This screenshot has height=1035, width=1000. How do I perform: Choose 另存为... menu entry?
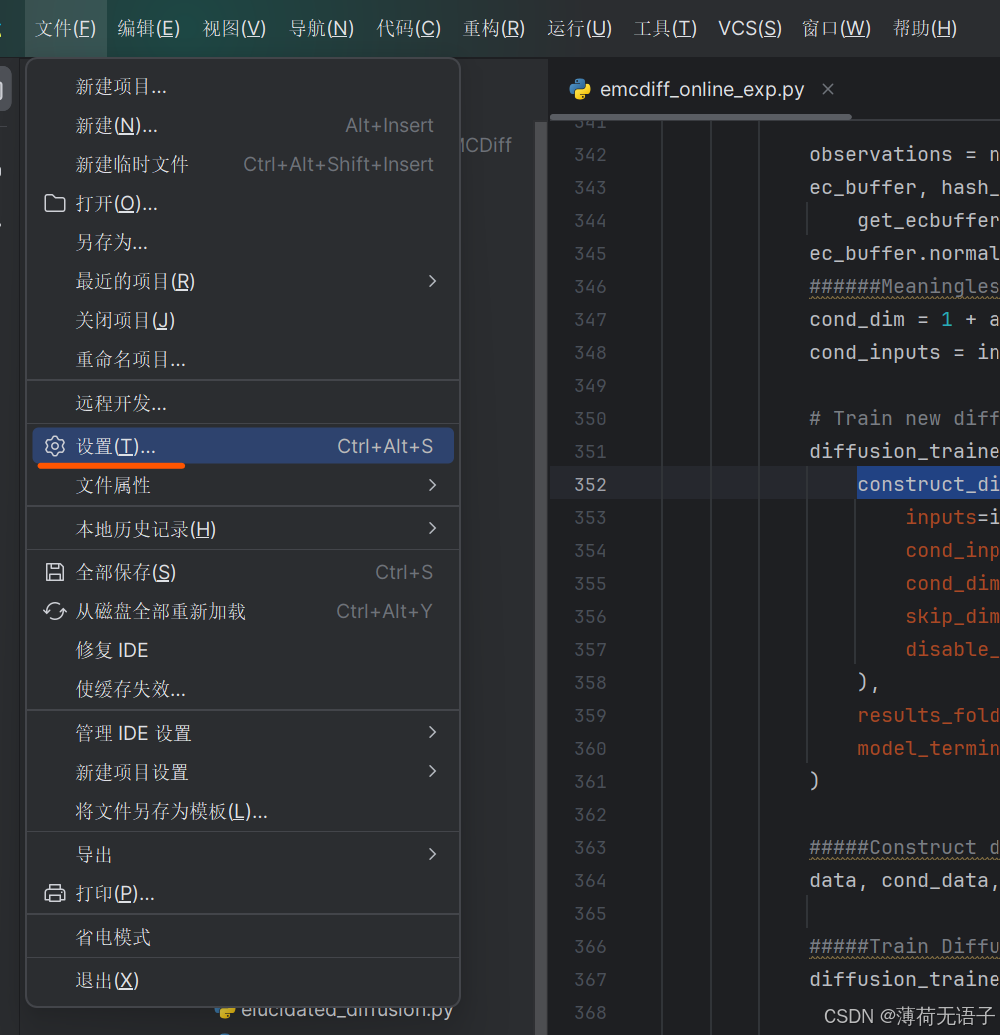pyautogui.click(x=243, y=242)
